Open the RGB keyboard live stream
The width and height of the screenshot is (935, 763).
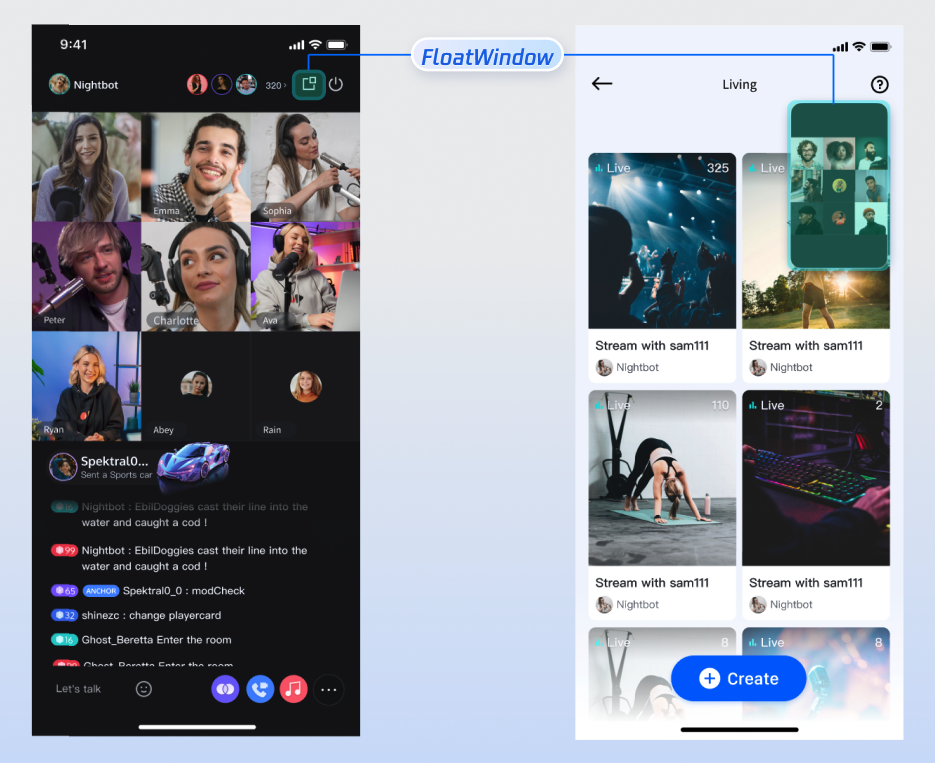(x=815, y=478)
